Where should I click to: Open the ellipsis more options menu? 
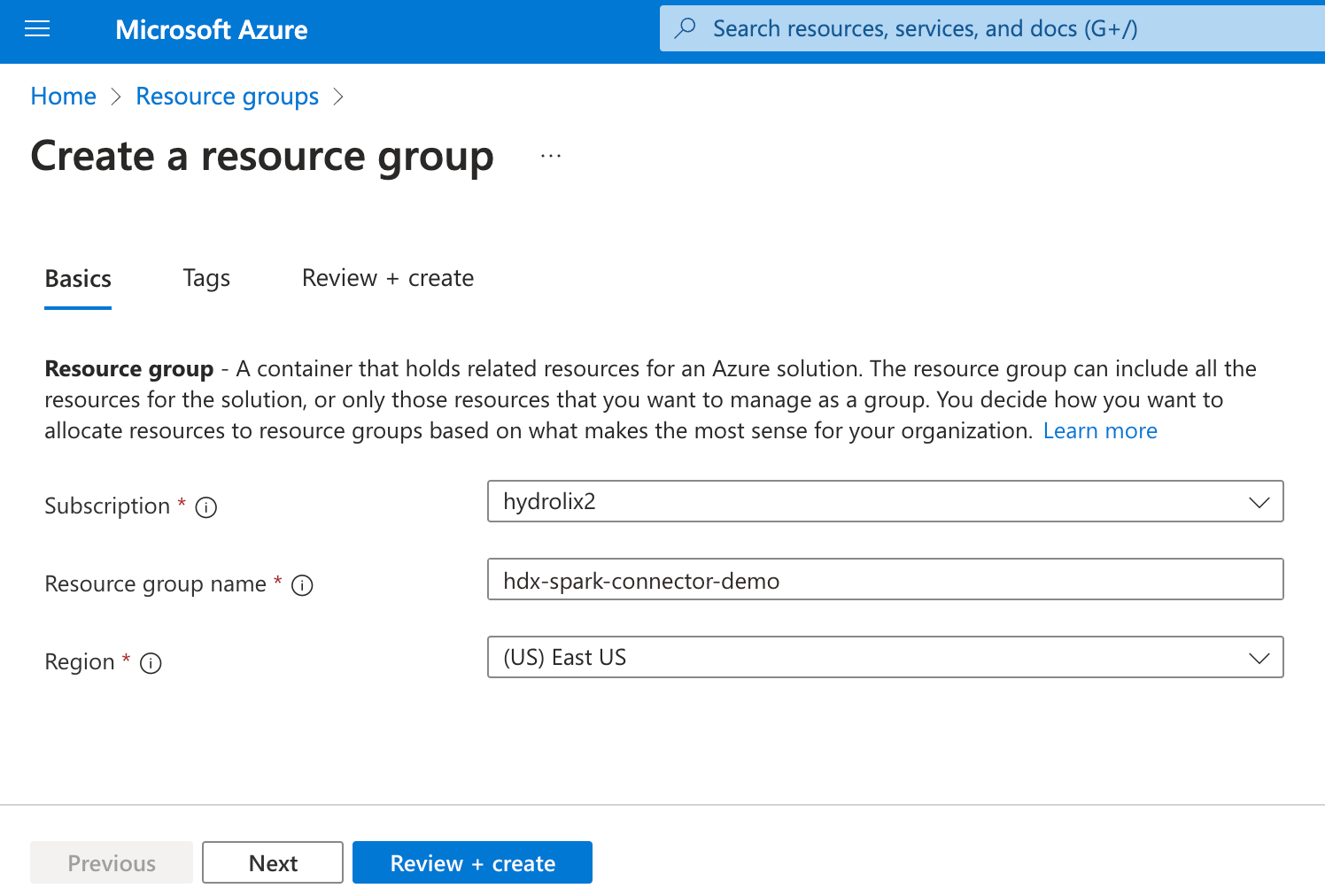tap(551, 156)
